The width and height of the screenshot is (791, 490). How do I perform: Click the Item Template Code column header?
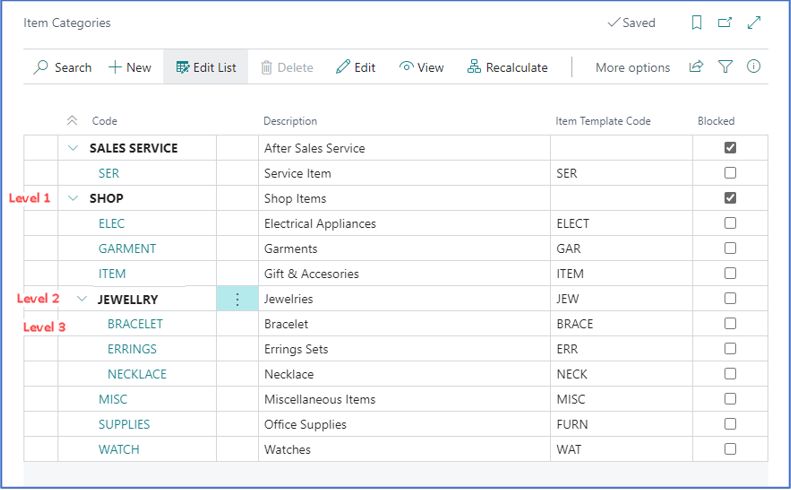pyautogui.click(x=603, y=121)
